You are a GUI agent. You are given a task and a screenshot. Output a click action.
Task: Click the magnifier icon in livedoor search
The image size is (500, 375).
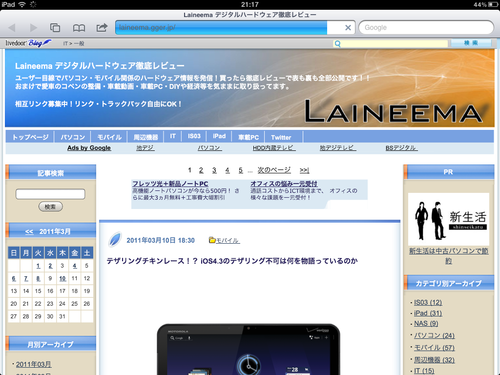pyautogui.click(x=337, y=44)
